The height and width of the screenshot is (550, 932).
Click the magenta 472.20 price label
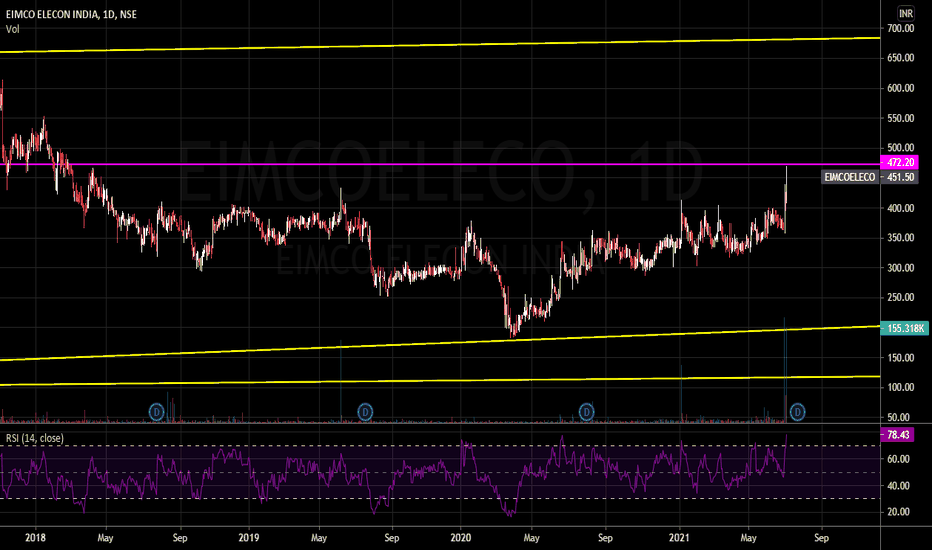[x=899, y=162]
